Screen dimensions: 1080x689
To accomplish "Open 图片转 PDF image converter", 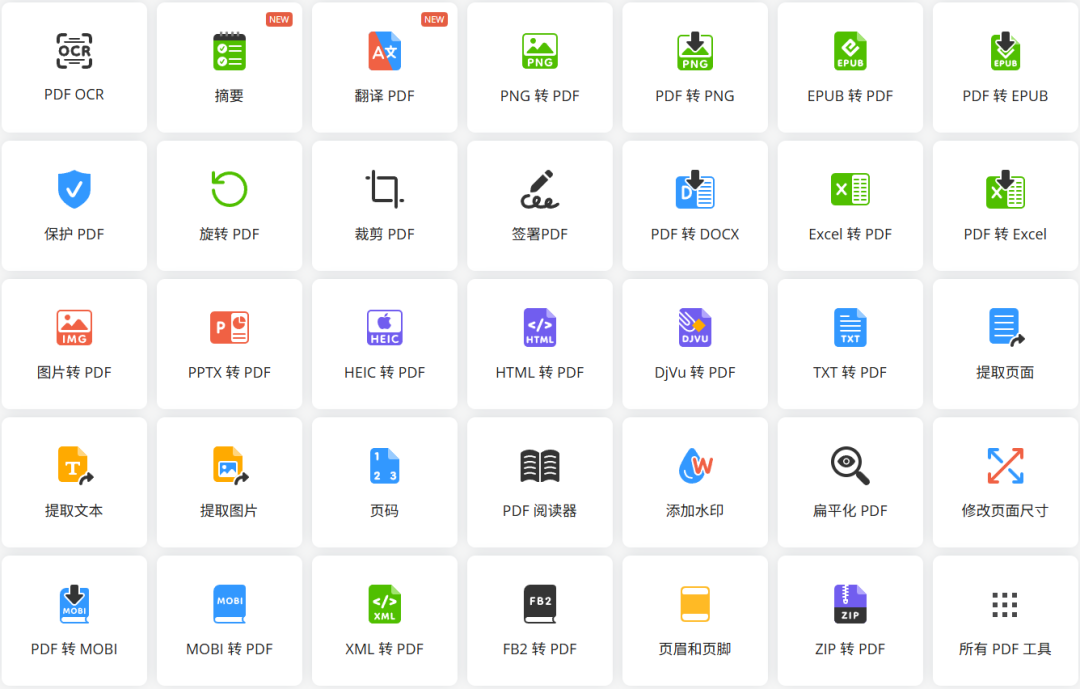I will 74,344.
